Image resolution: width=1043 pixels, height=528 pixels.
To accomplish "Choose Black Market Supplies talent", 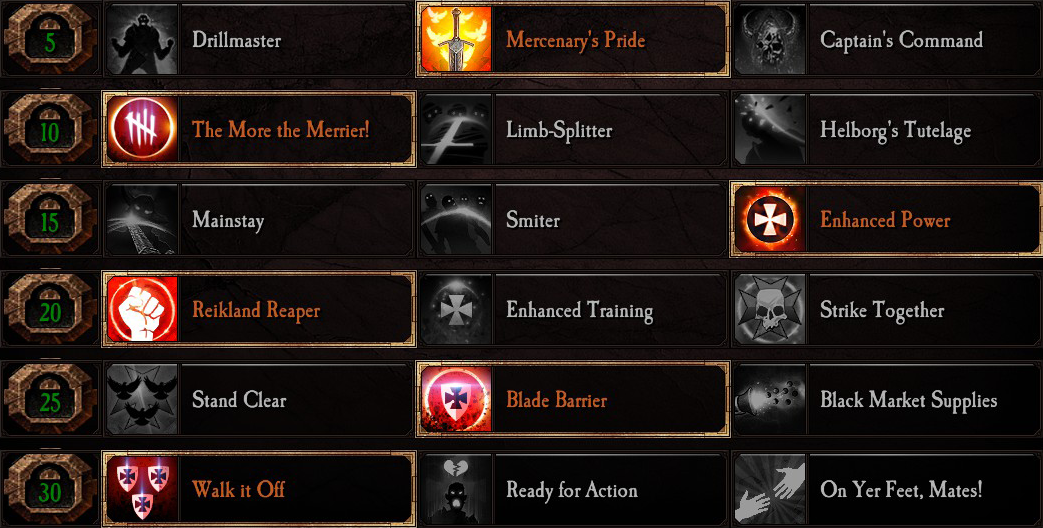I will [x=887, y=399].
